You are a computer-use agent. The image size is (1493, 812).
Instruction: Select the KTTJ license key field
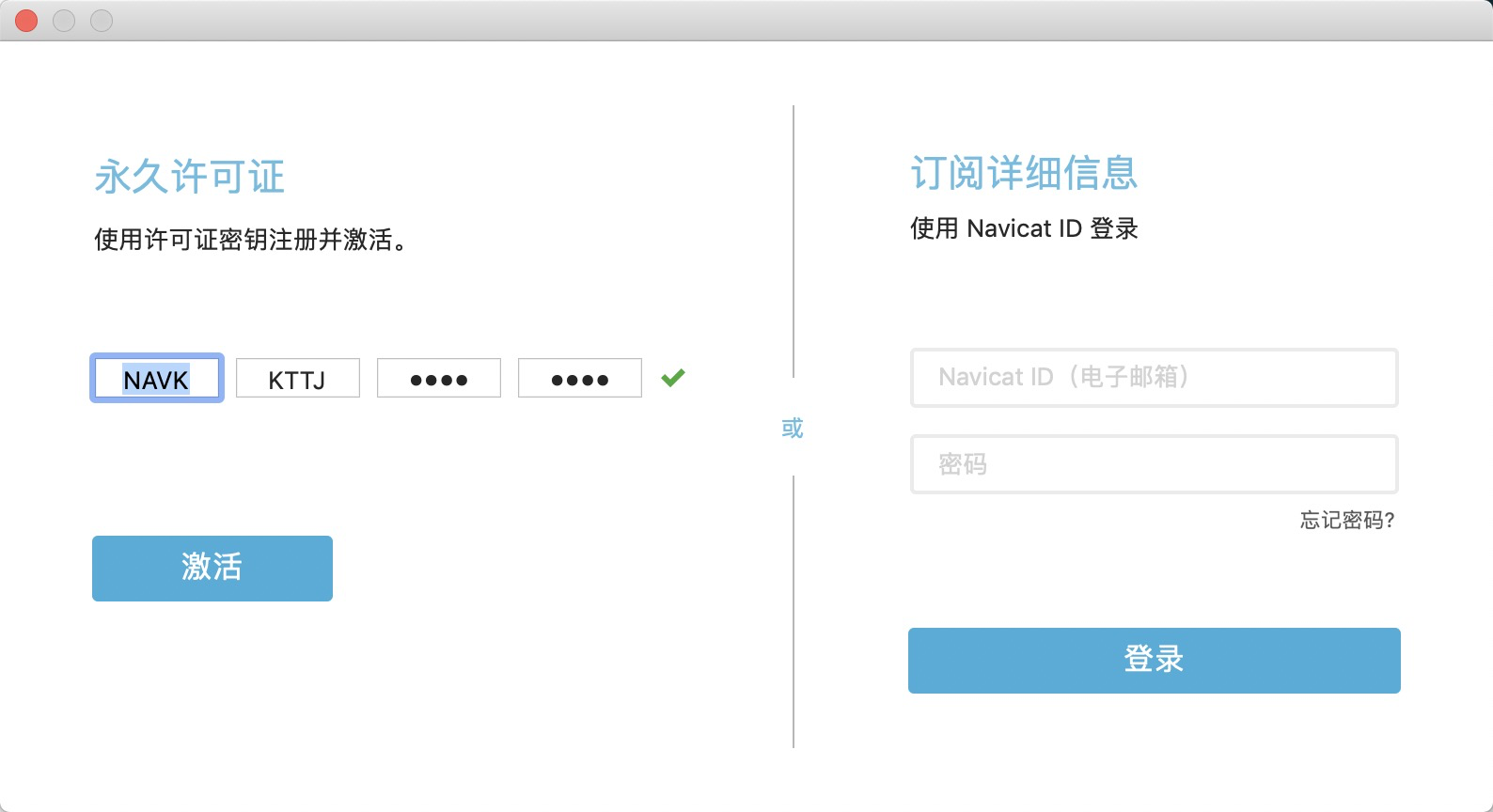click(x=298, y=378)
